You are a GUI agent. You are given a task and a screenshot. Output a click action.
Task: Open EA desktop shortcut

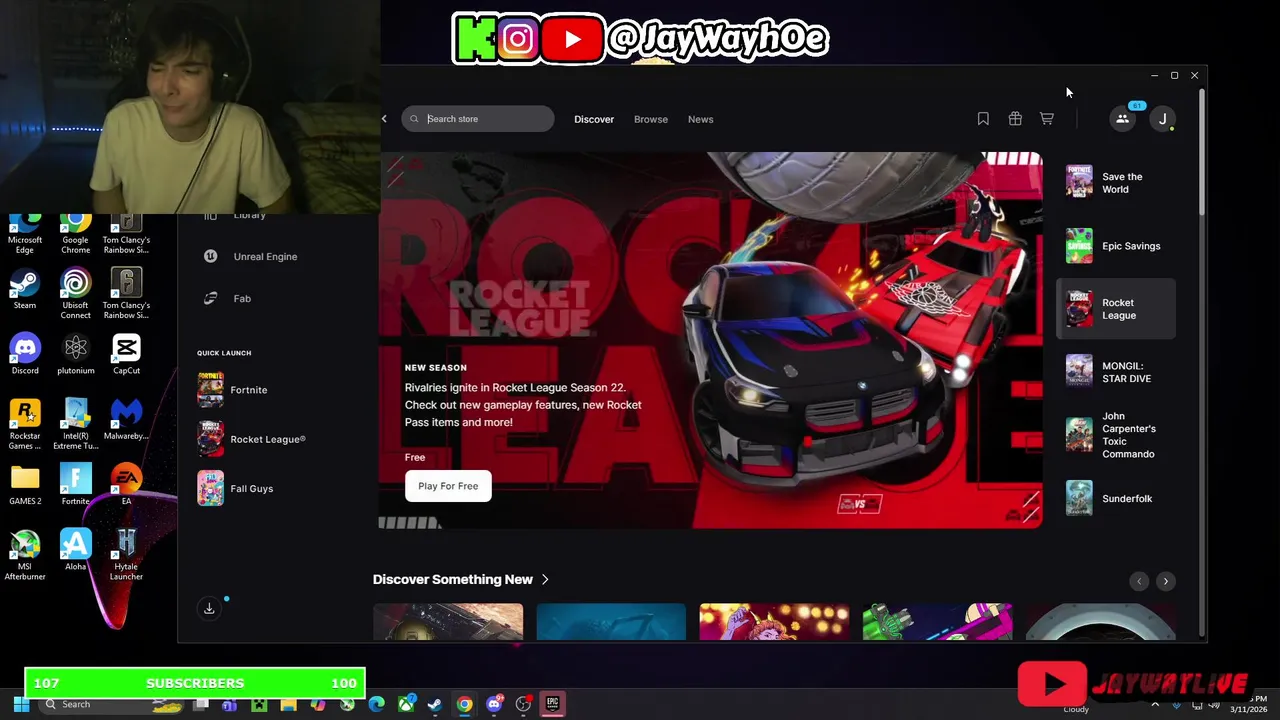pyautogui.click(x=126, y=485)
